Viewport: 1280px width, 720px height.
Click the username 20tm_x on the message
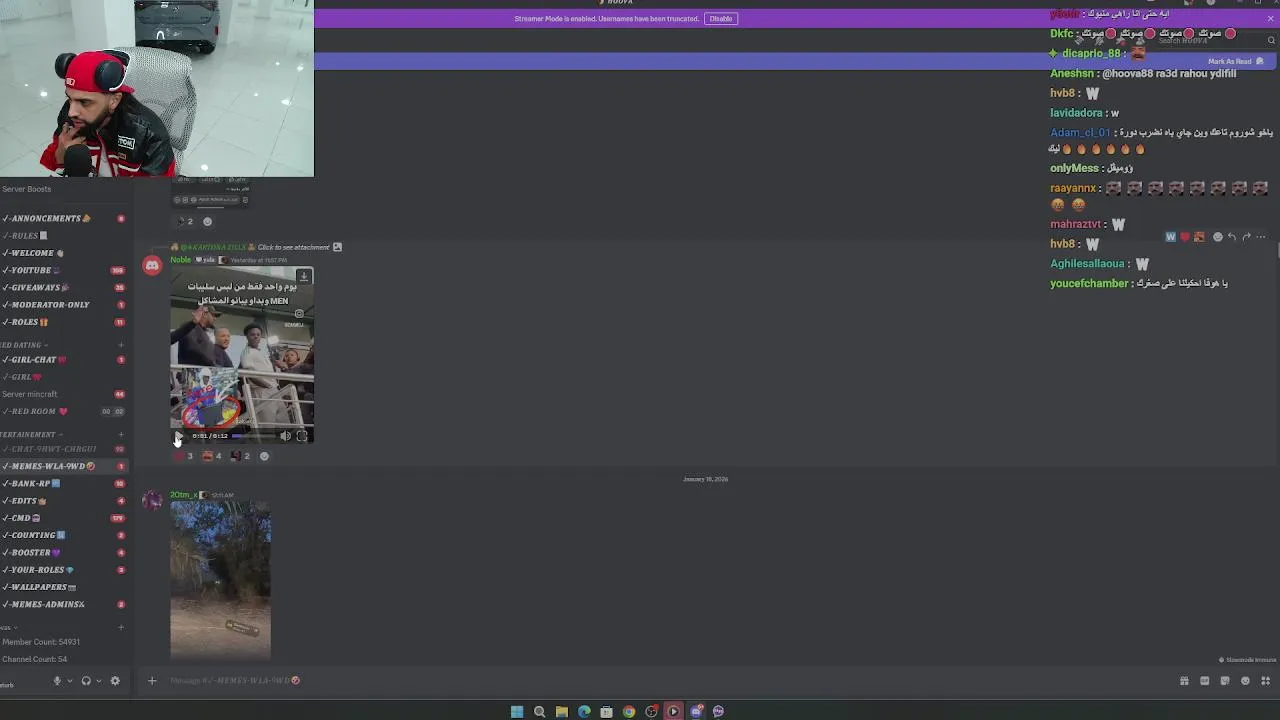(183, 495)
